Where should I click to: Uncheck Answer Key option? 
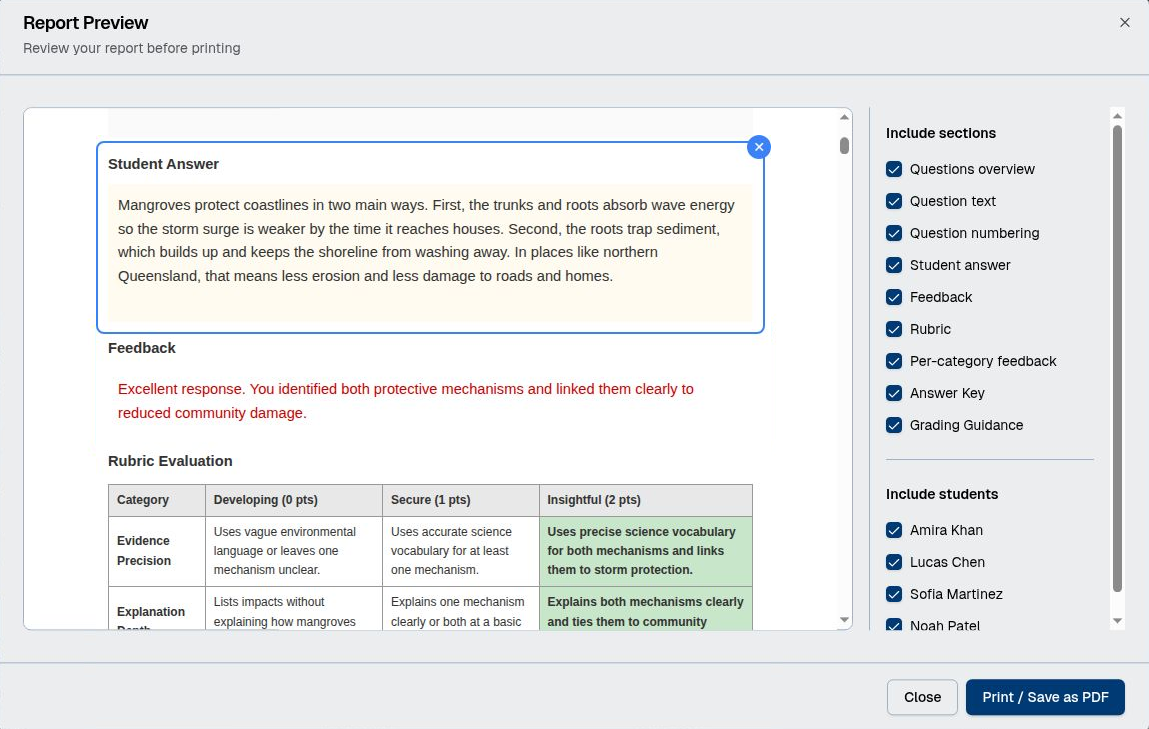894,393
